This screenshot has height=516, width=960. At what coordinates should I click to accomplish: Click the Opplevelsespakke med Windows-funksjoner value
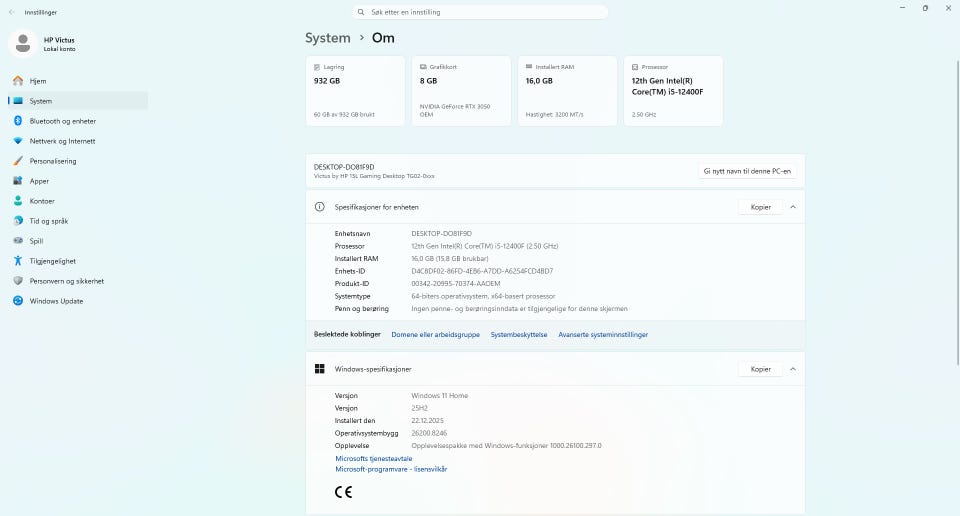tap(506, 446)
